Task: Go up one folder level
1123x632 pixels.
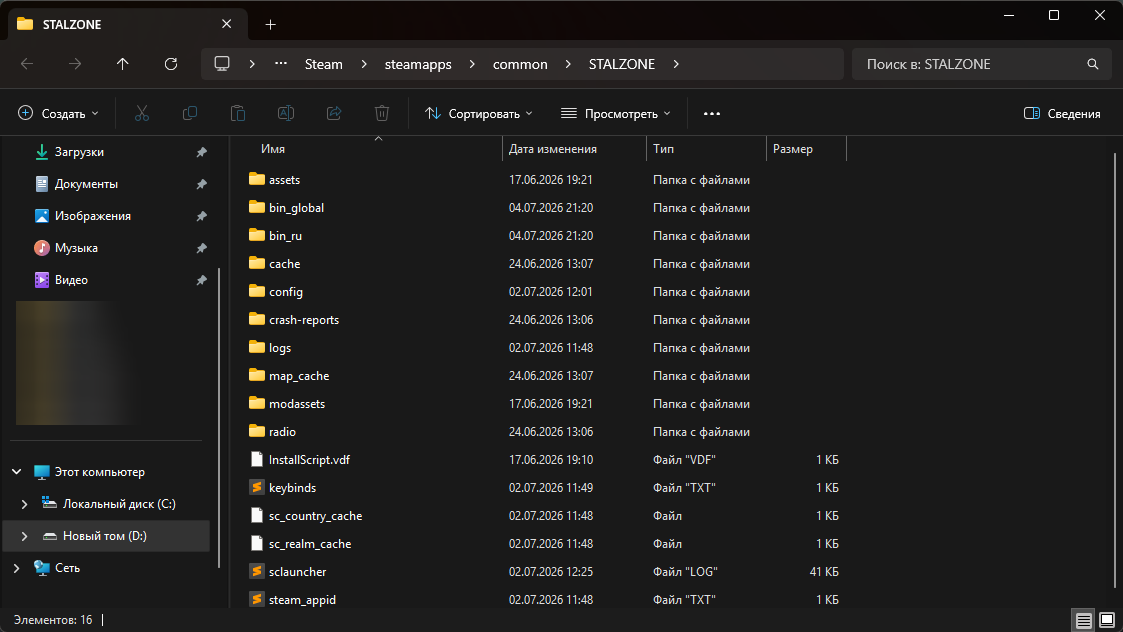Action: coord(122,64)
